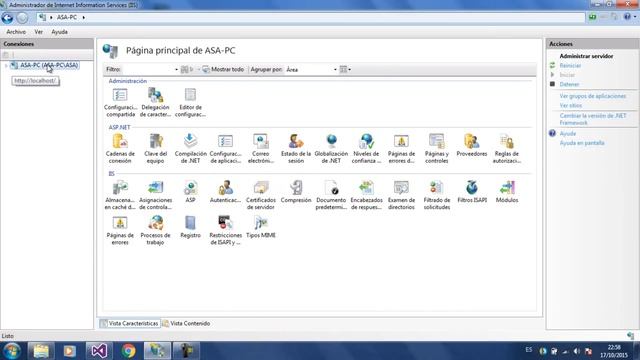
Task: Open Certificados de servidor feature
Action: click(260, 195)
